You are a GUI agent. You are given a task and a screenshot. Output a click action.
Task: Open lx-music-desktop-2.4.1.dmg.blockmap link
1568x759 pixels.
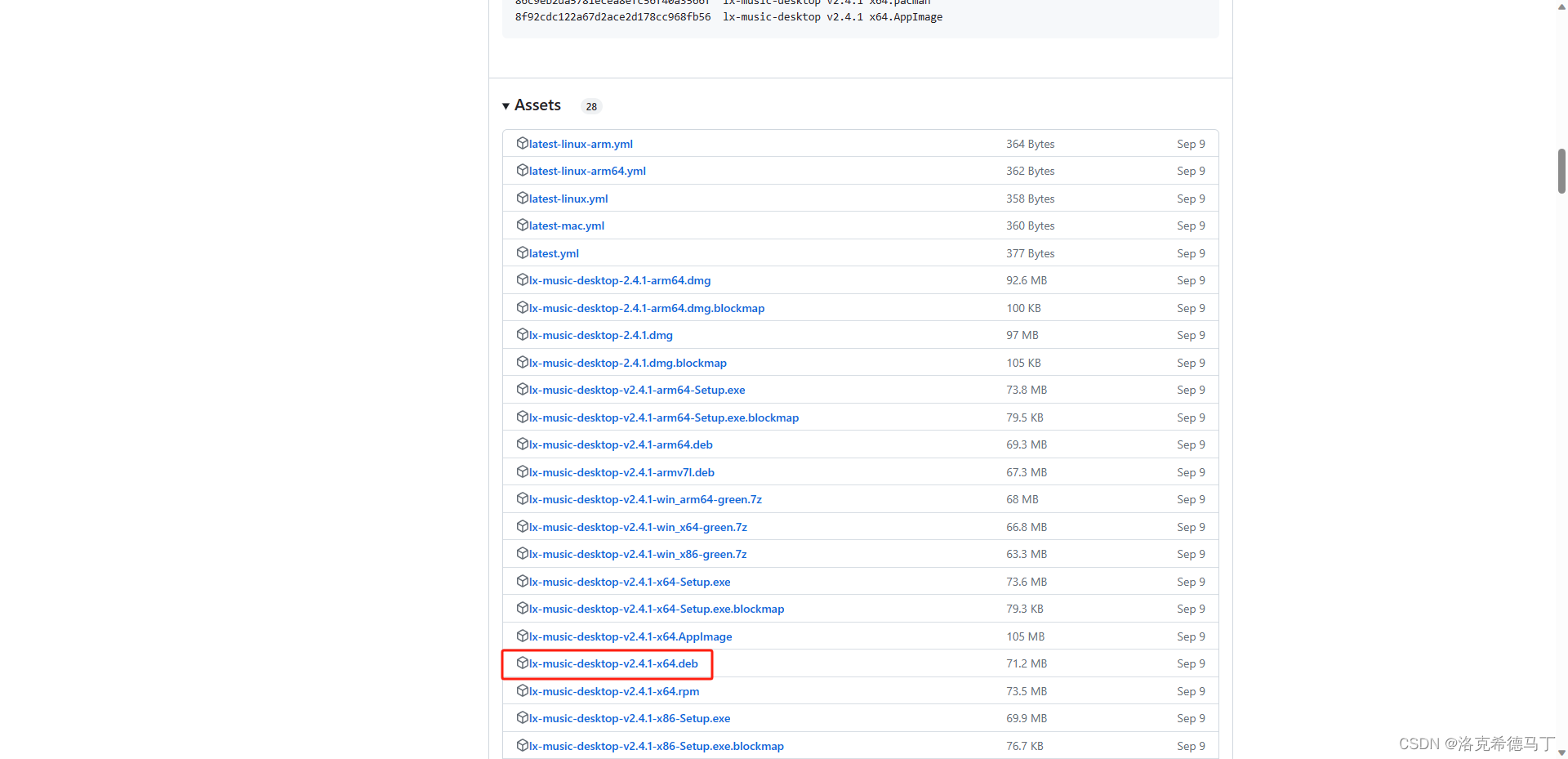628,363
